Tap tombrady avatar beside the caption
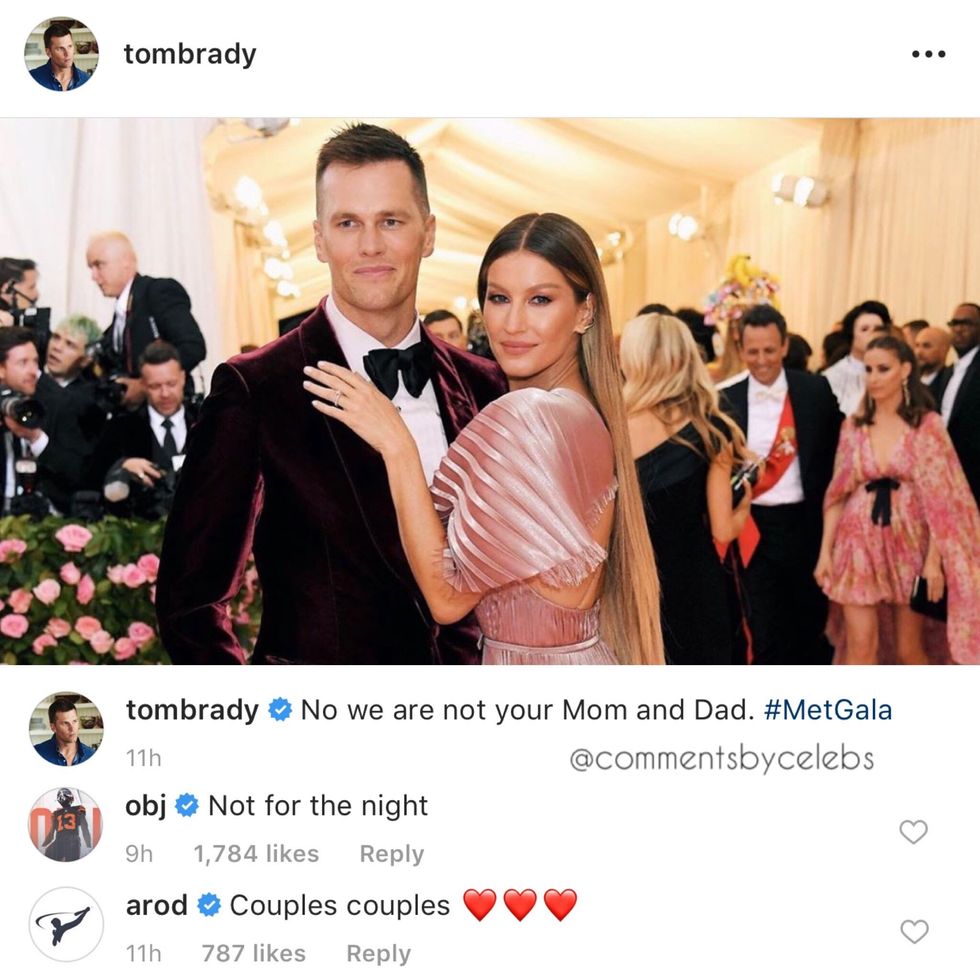This screenshot has width=980, height=980. click(66, 729)
